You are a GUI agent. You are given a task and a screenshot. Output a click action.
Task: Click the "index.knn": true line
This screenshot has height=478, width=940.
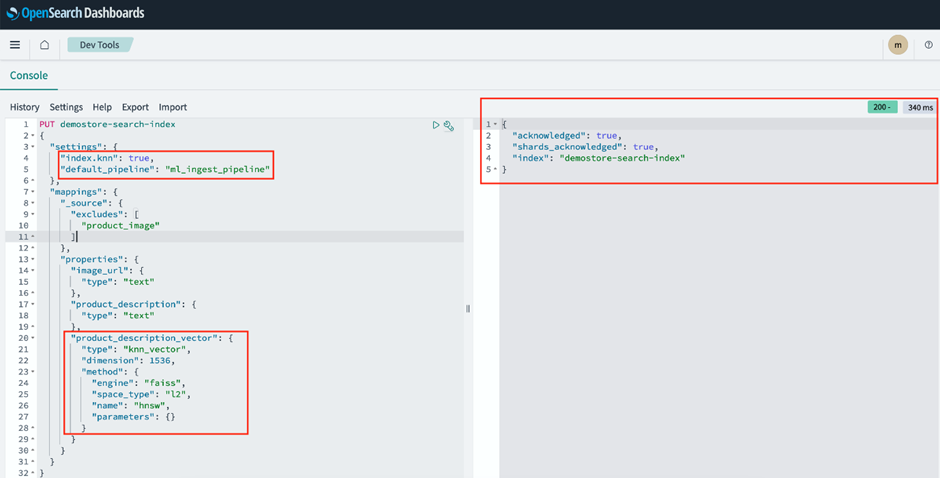tap(107, 158)
